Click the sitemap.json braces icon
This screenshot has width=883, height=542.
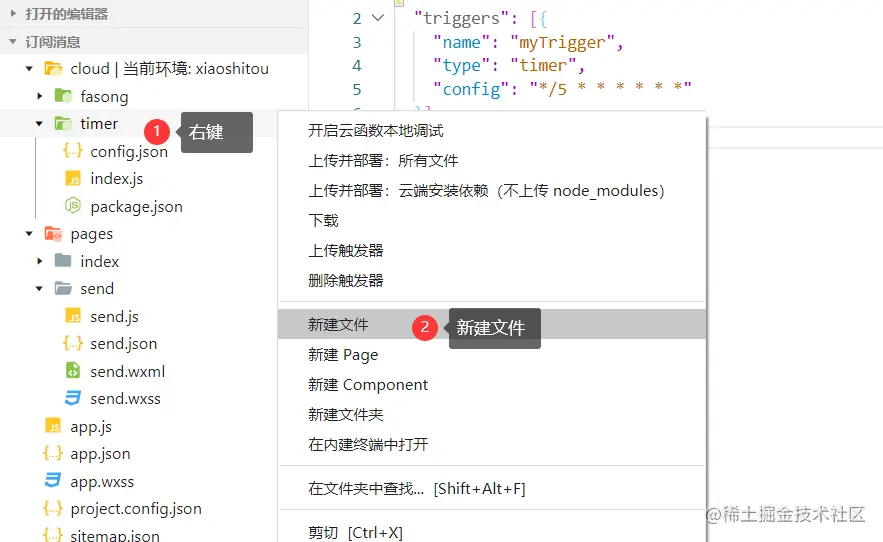pos(53,534)
